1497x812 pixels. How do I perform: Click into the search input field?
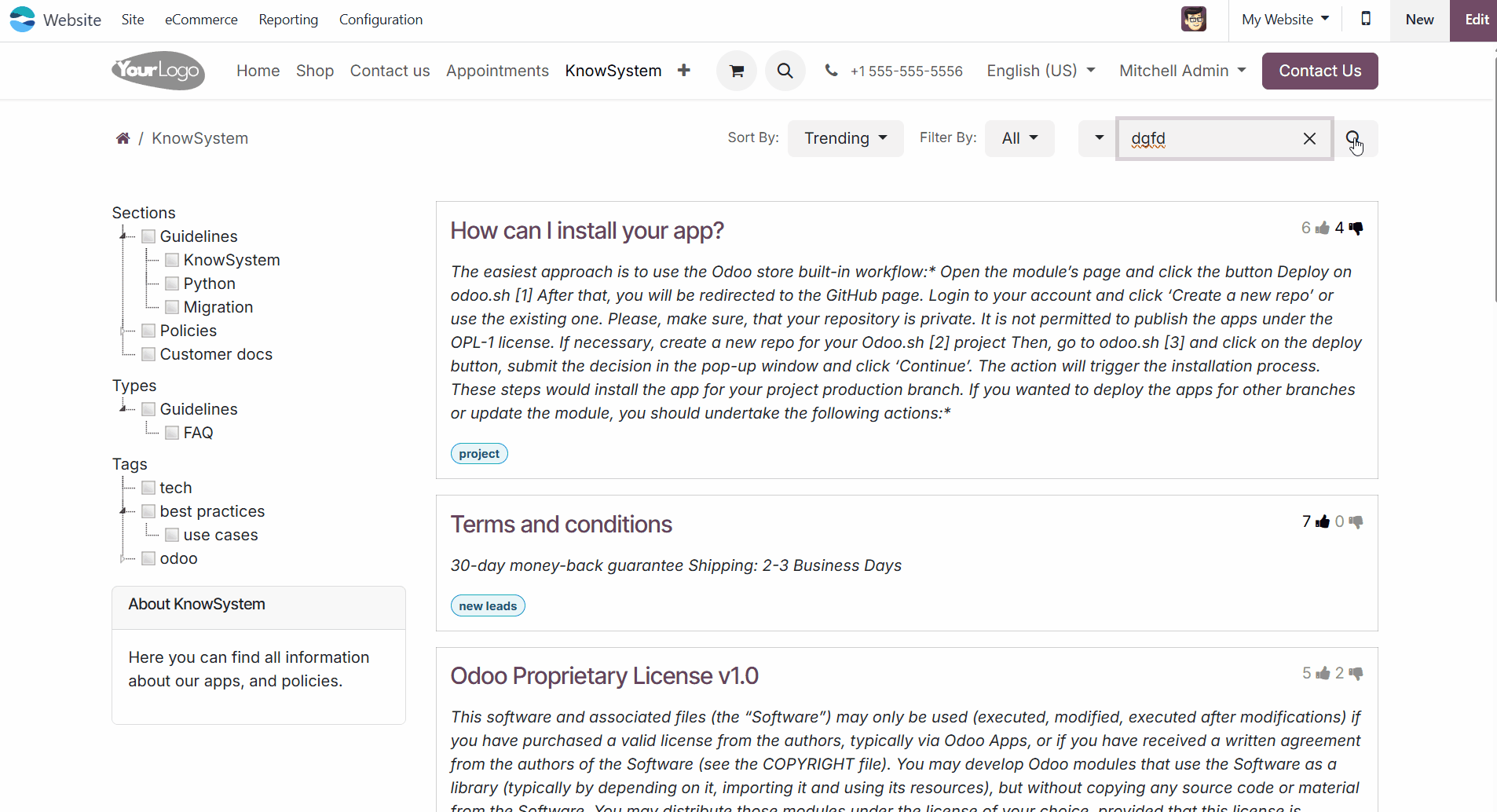[x=1210, y=138]
